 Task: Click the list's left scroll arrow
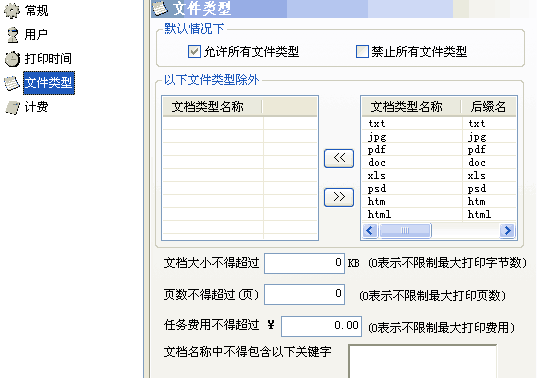pyautogui.click(x=370, y=230)
